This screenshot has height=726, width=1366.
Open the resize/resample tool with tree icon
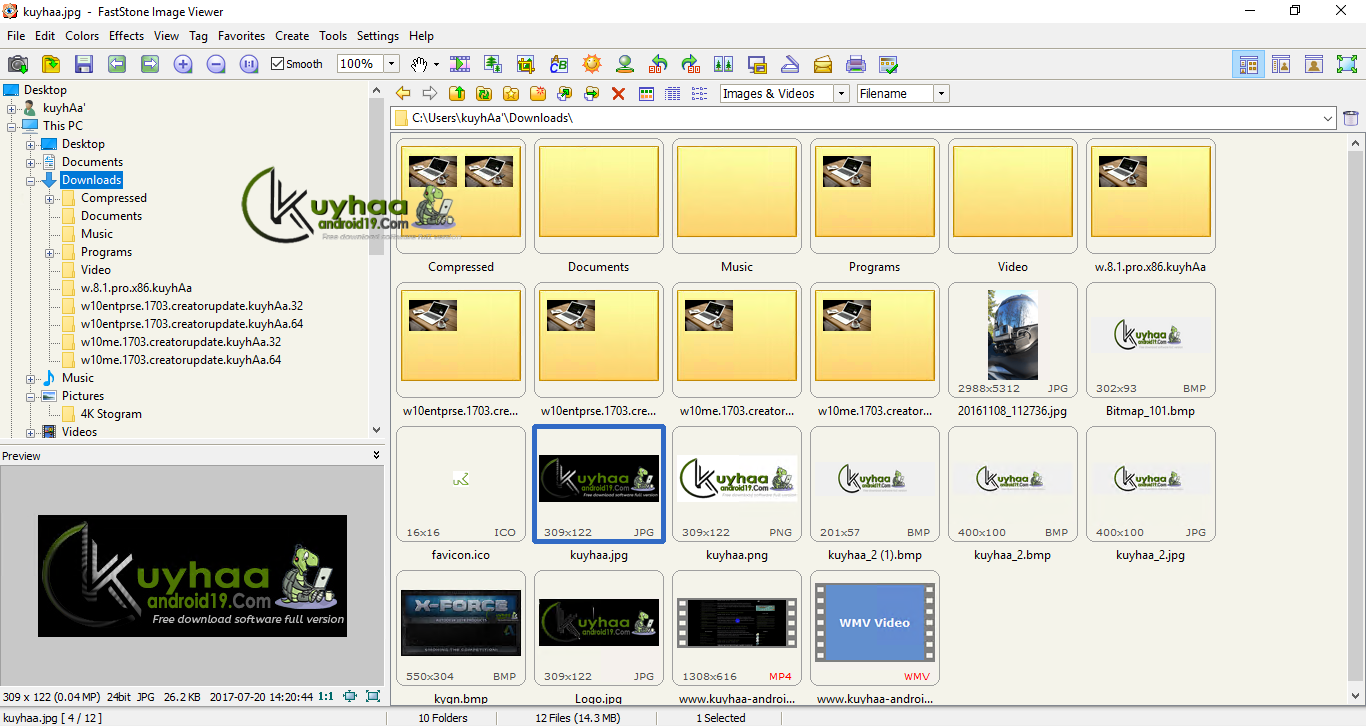pyautogui.click(x=493, y=64)
